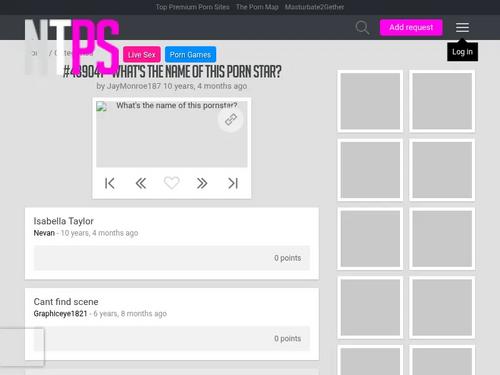The width and height of the screenshot is (500, 375).
Task: Click the Isabella Taylor answer text
Action: (x=63, y=221)
